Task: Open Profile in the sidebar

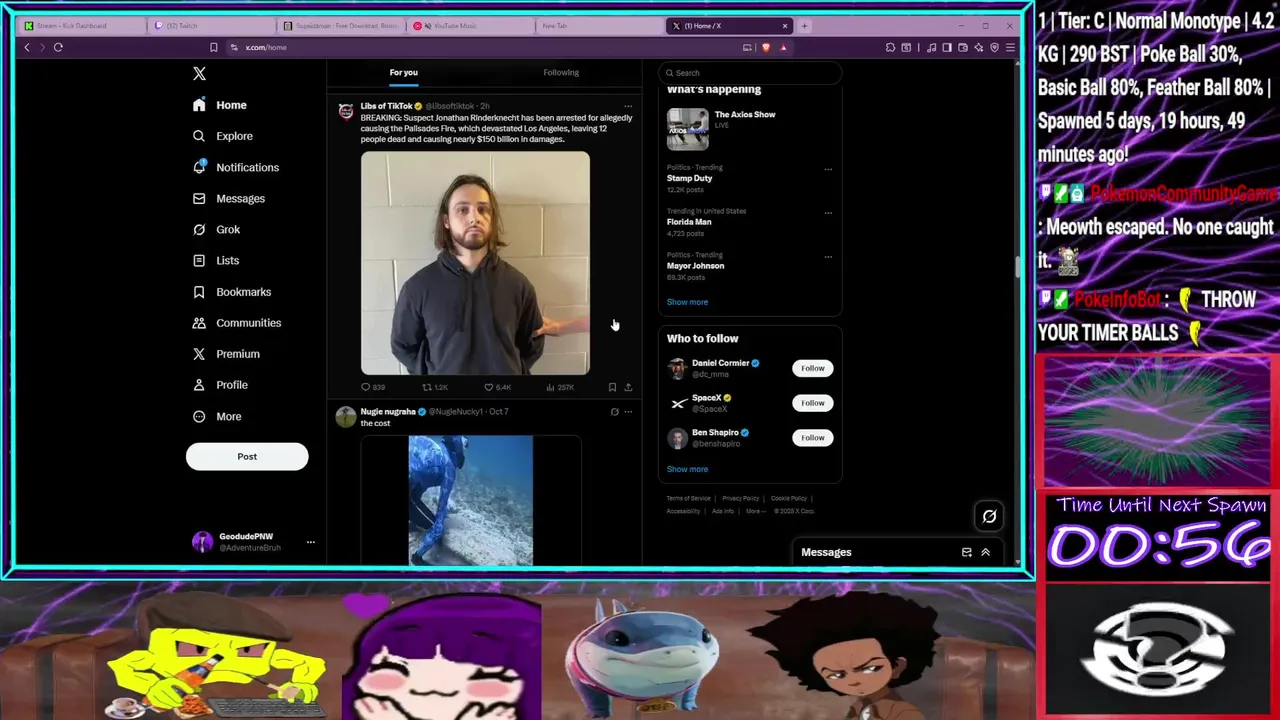Action: tap(220, 385)
